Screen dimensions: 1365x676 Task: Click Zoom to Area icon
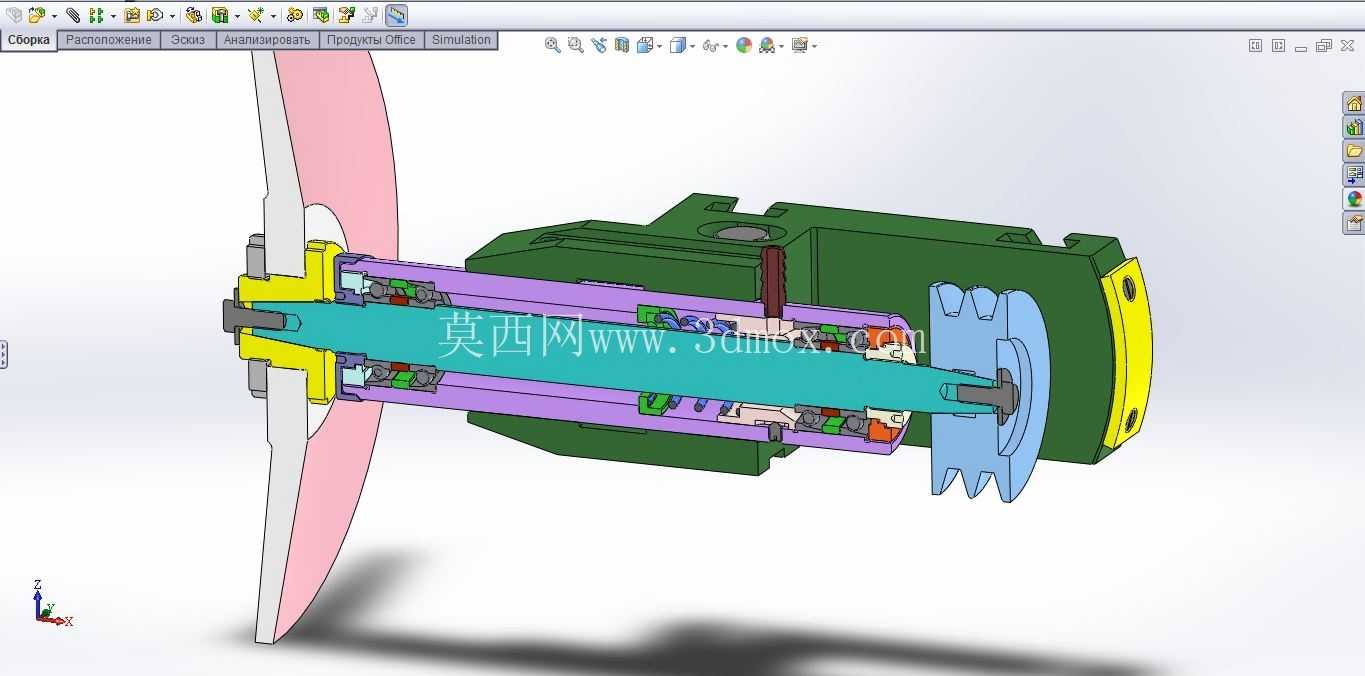click(x=576, y=45)
